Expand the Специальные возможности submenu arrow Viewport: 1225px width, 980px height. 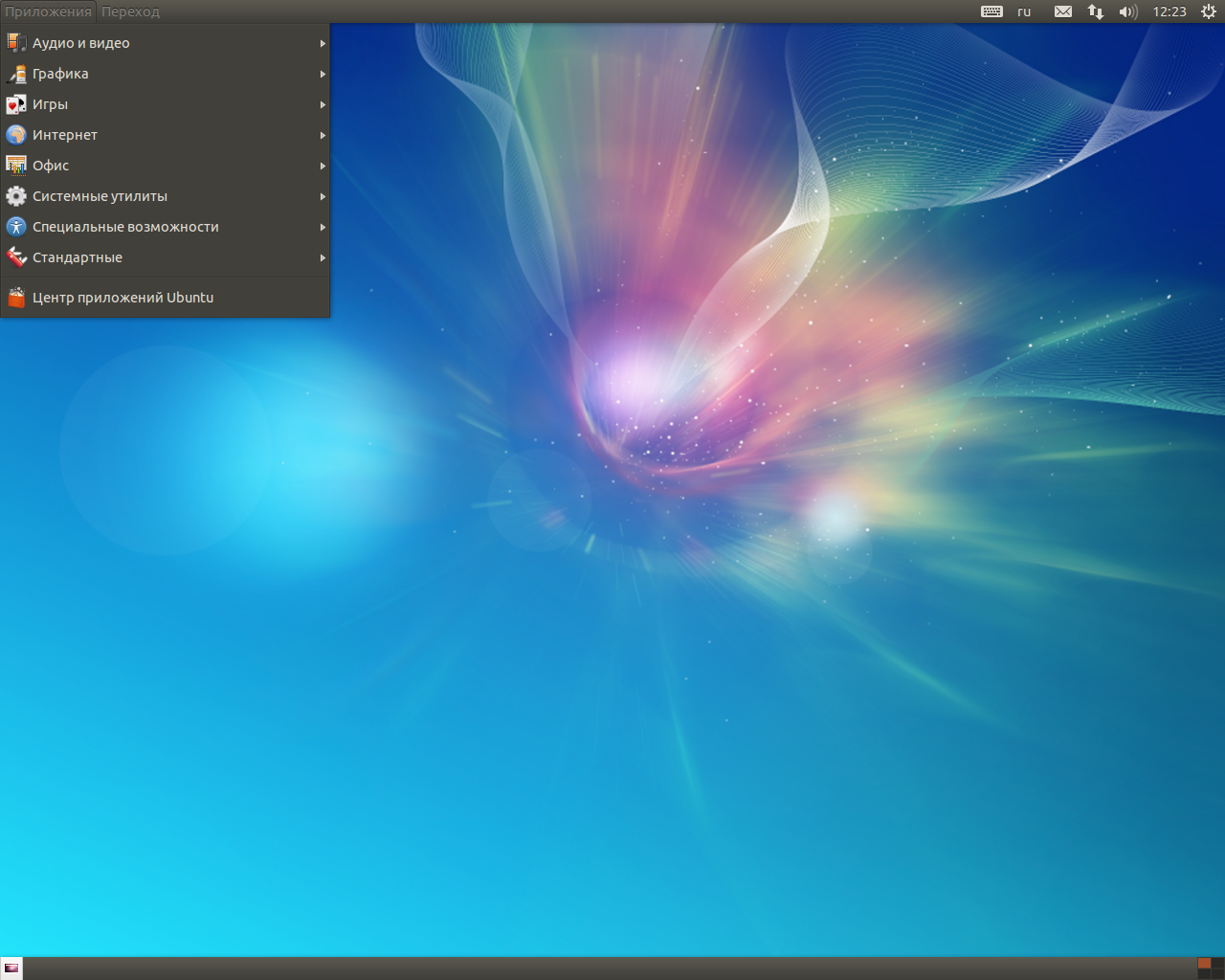323,227
